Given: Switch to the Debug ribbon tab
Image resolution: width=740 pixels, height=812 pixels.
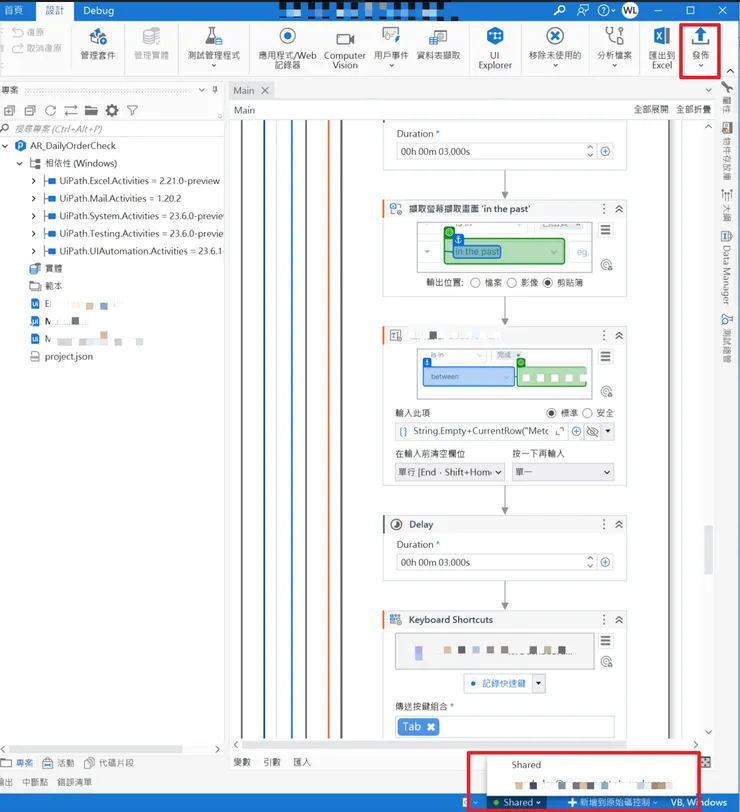Looking at the screenshot, I should coord(98,10).
